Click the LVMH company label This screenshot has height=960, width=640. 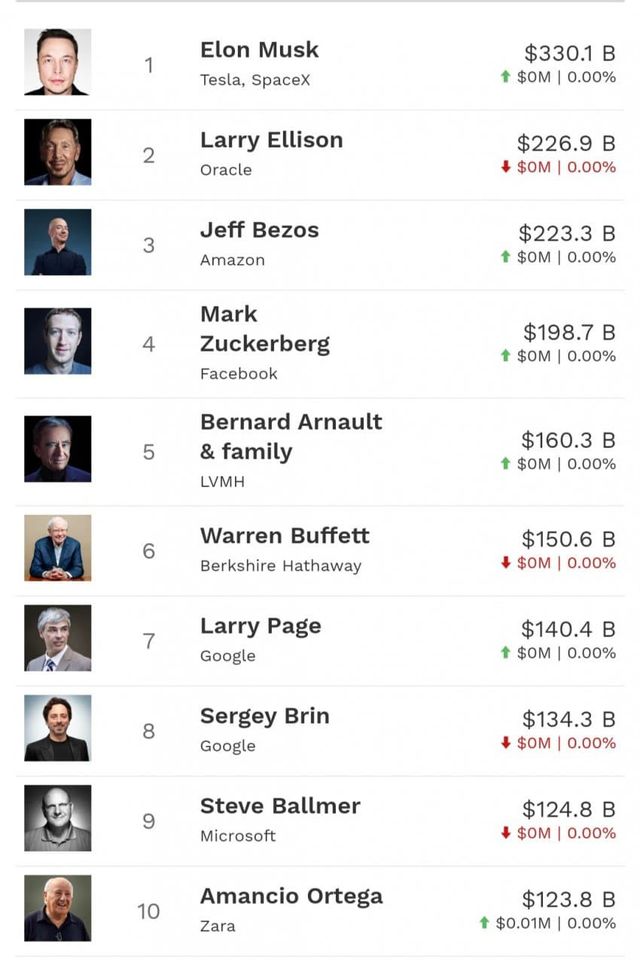[x=222, y=482]
